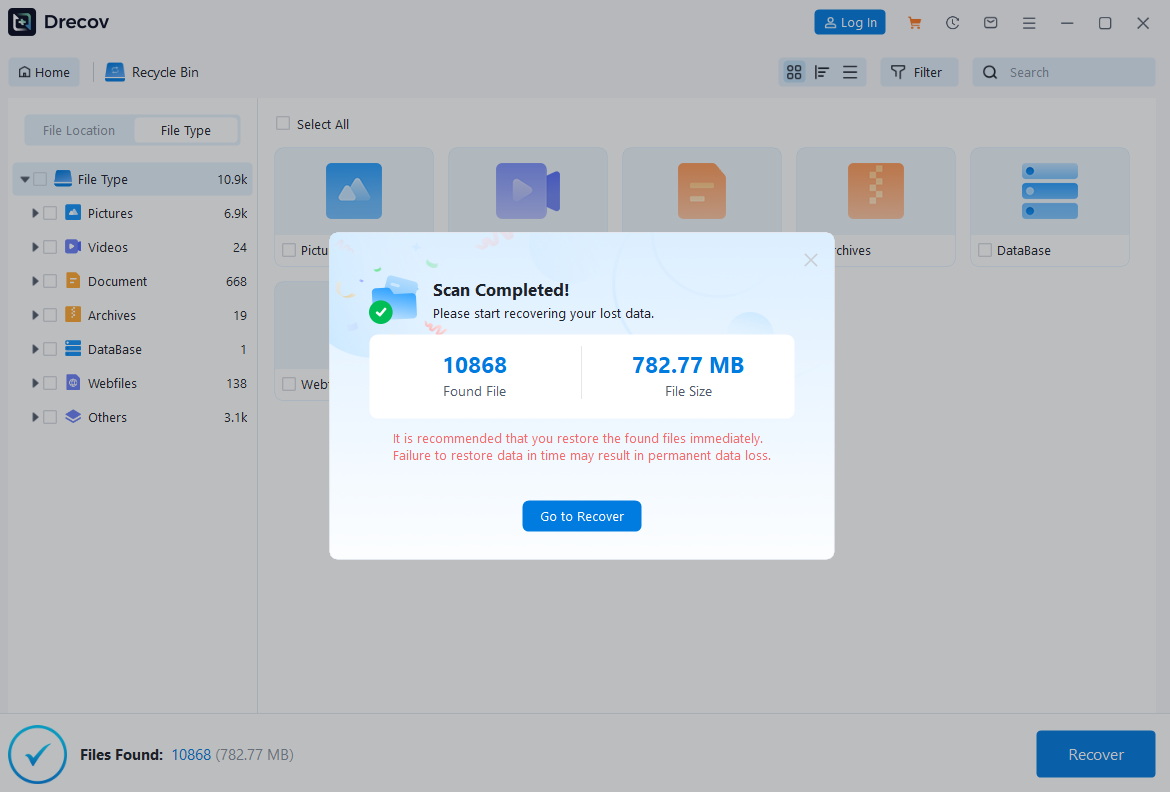Click the Log In button

(x=849, y=23)
